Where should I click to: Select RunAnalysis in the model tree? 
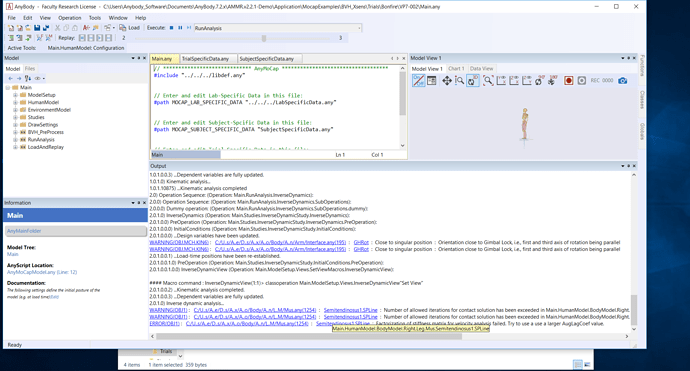41,140
